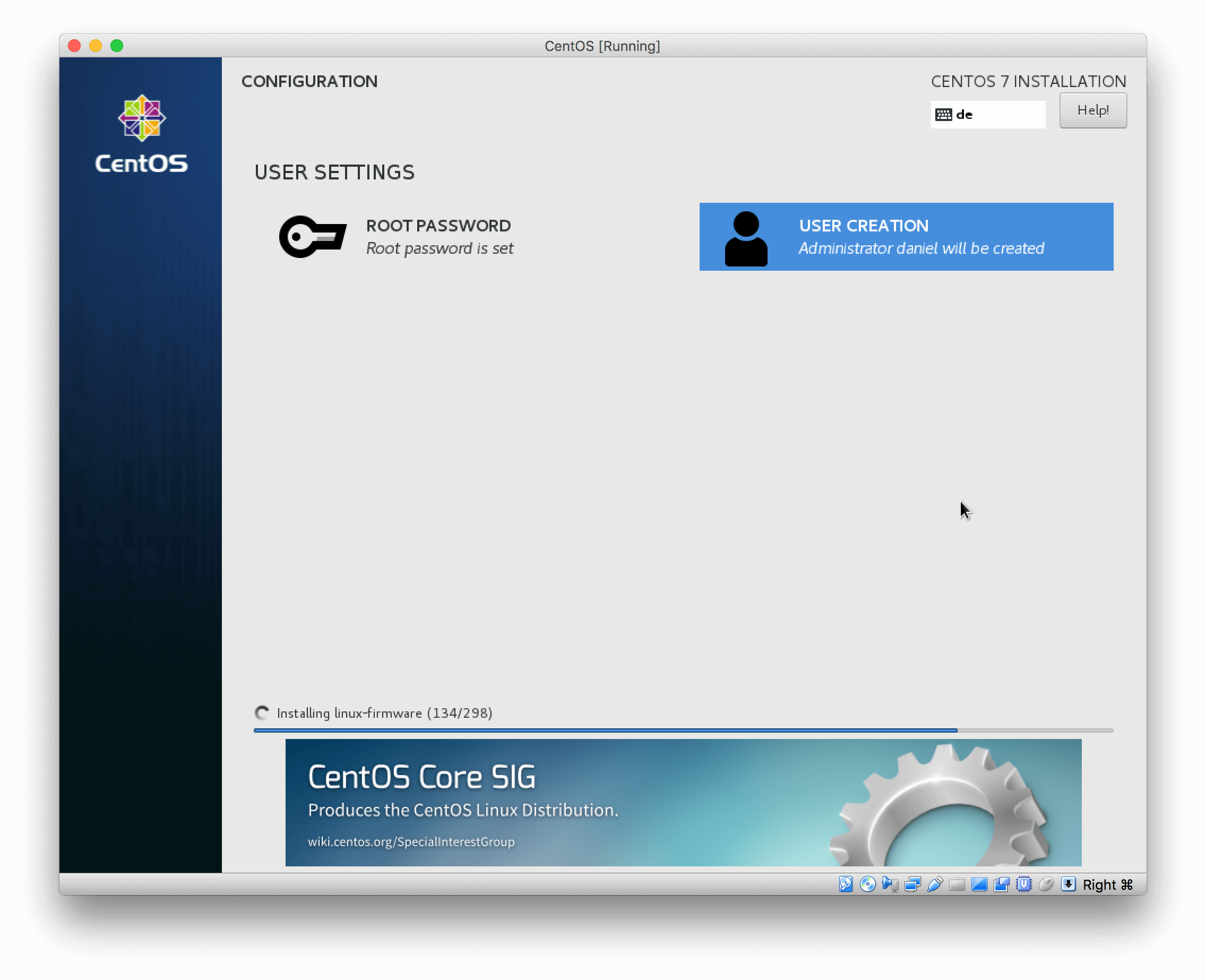Click the installation progress bar

pos(684,730)
